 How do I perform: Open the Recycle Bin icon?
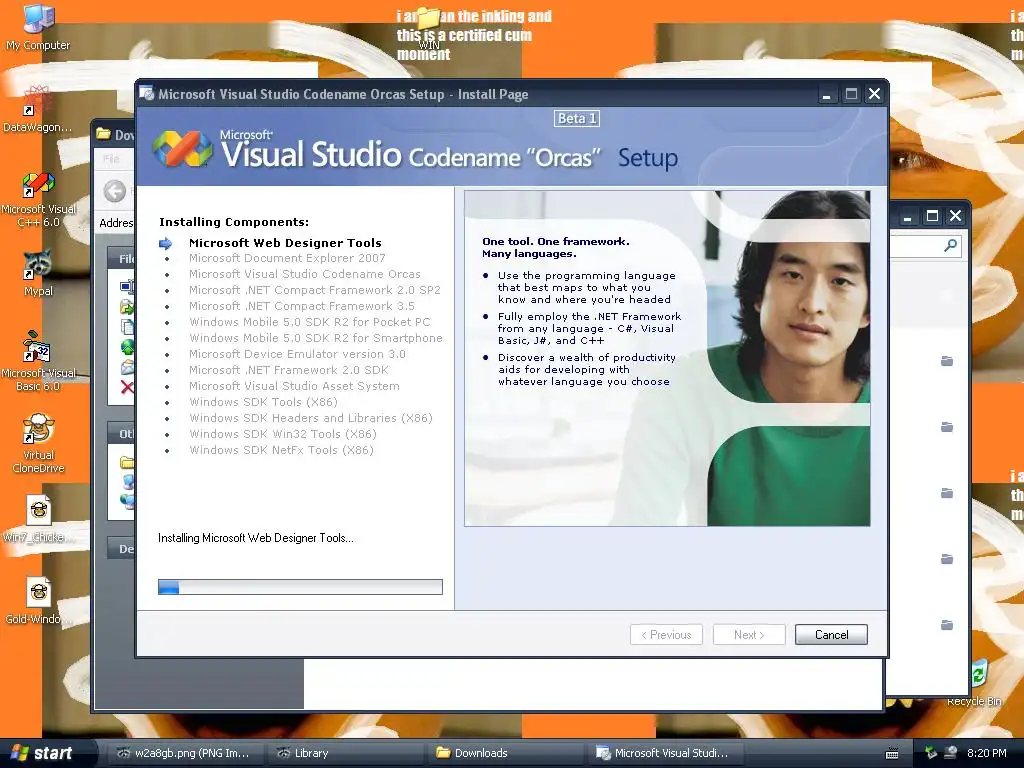coord(977,682)
